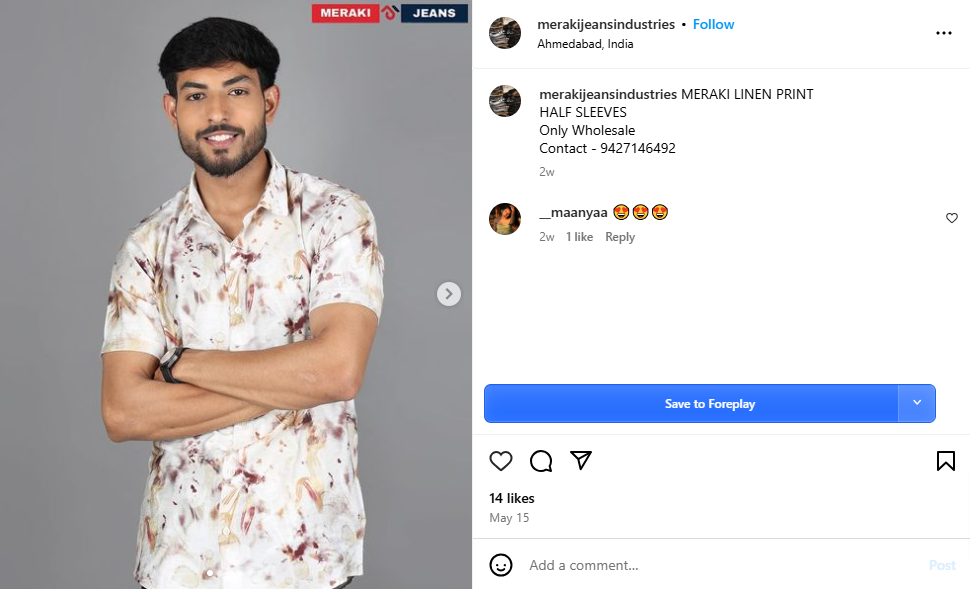View __maanyaa's profile avatar
The image size is (970, 589).
[x=505, y=218]
